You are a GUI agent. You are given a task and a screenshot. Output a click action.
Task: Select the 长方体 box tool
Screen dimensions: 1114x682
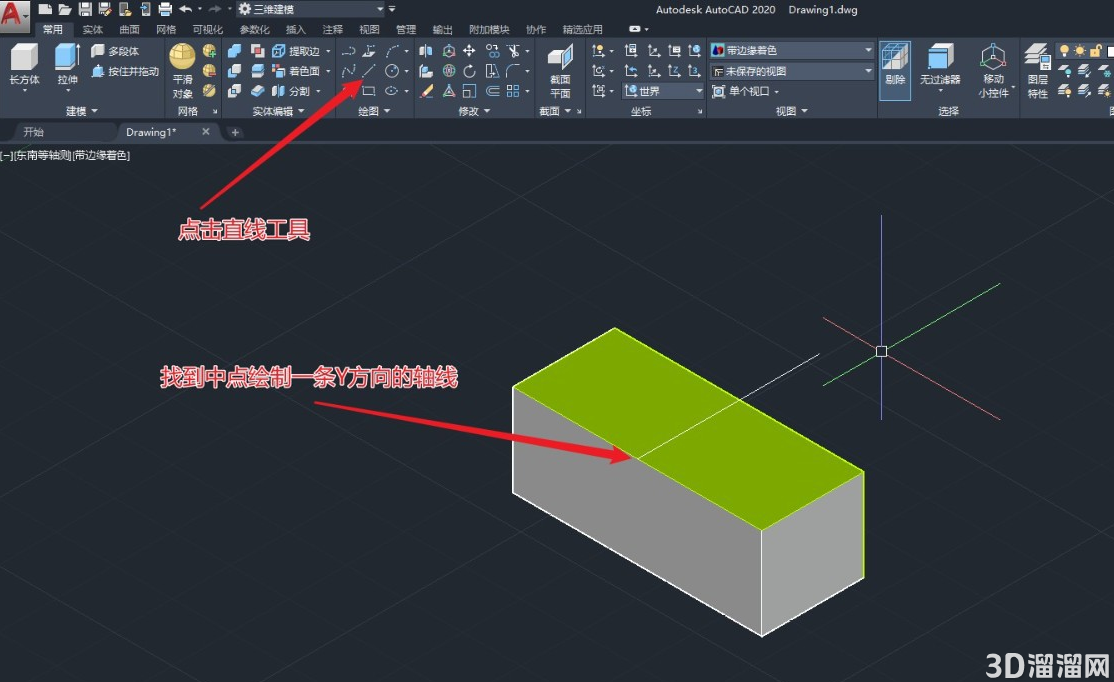coord(24,65)
